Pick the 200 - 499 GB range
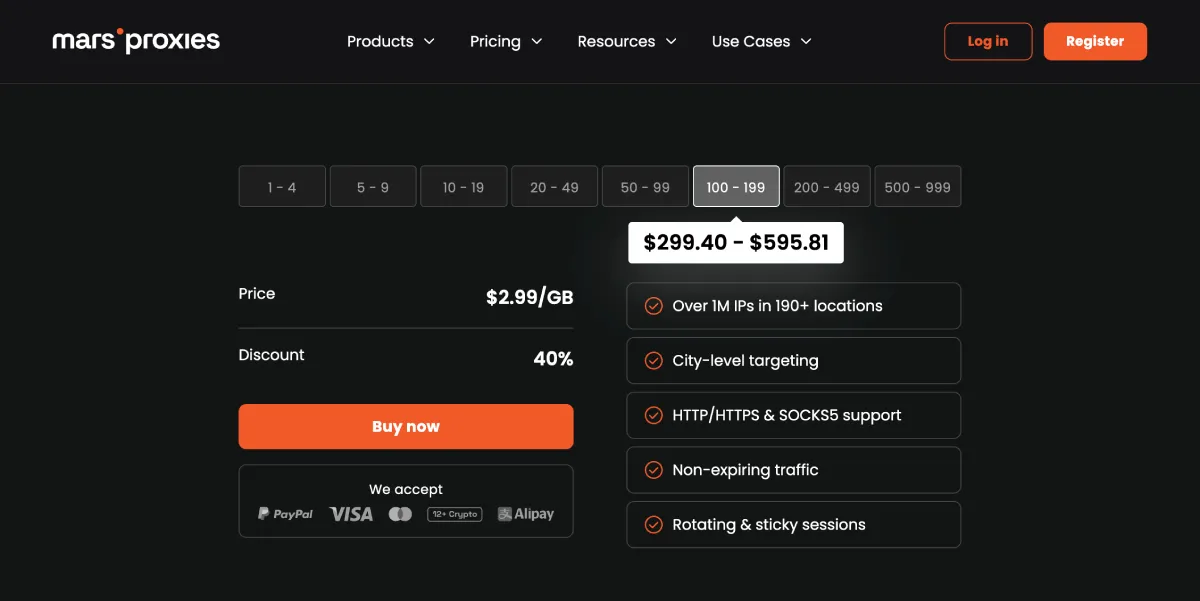This screenshot has width=1200, height=601. coord(827,187)
